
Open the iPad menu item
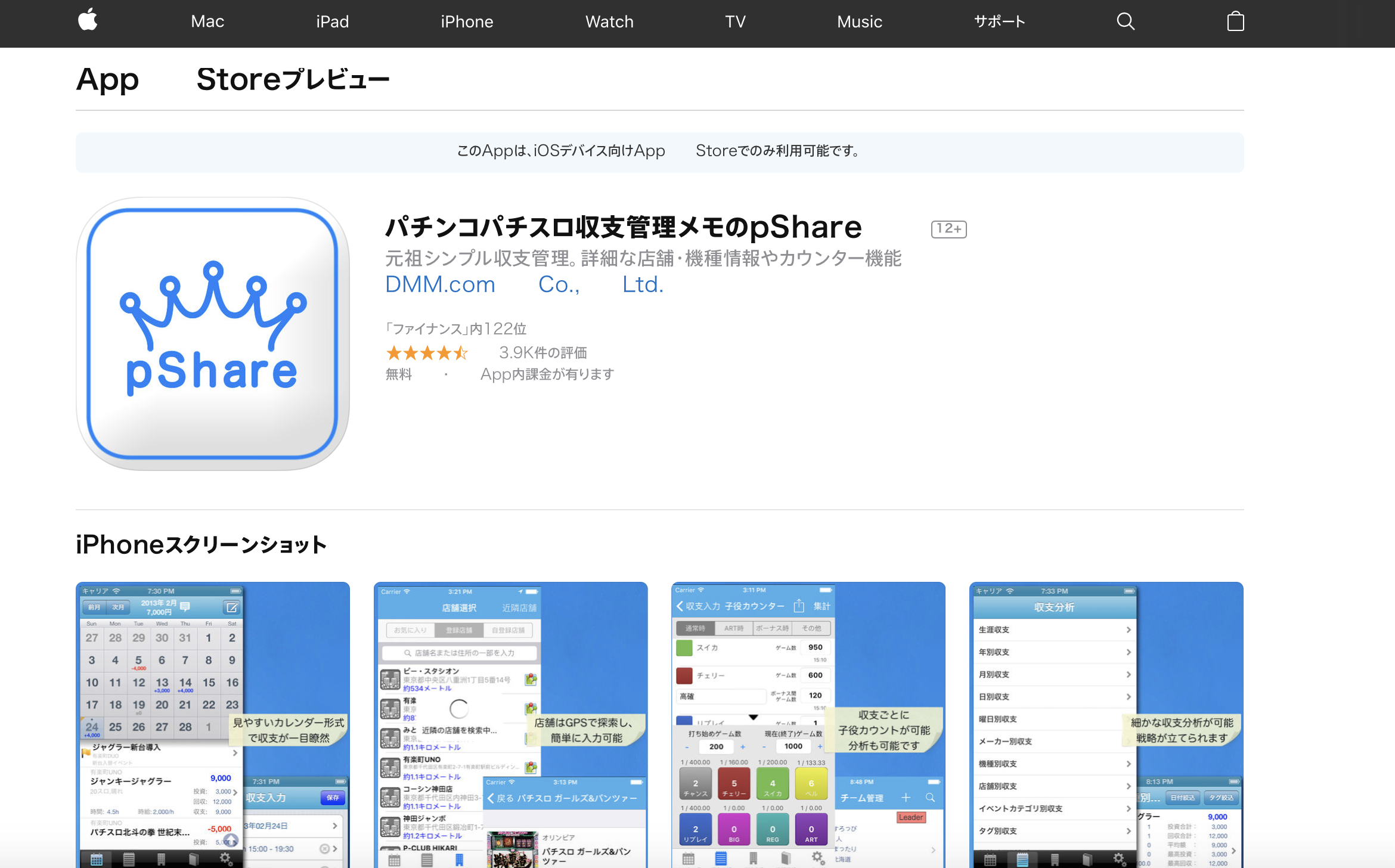click(x=332, y=22)
